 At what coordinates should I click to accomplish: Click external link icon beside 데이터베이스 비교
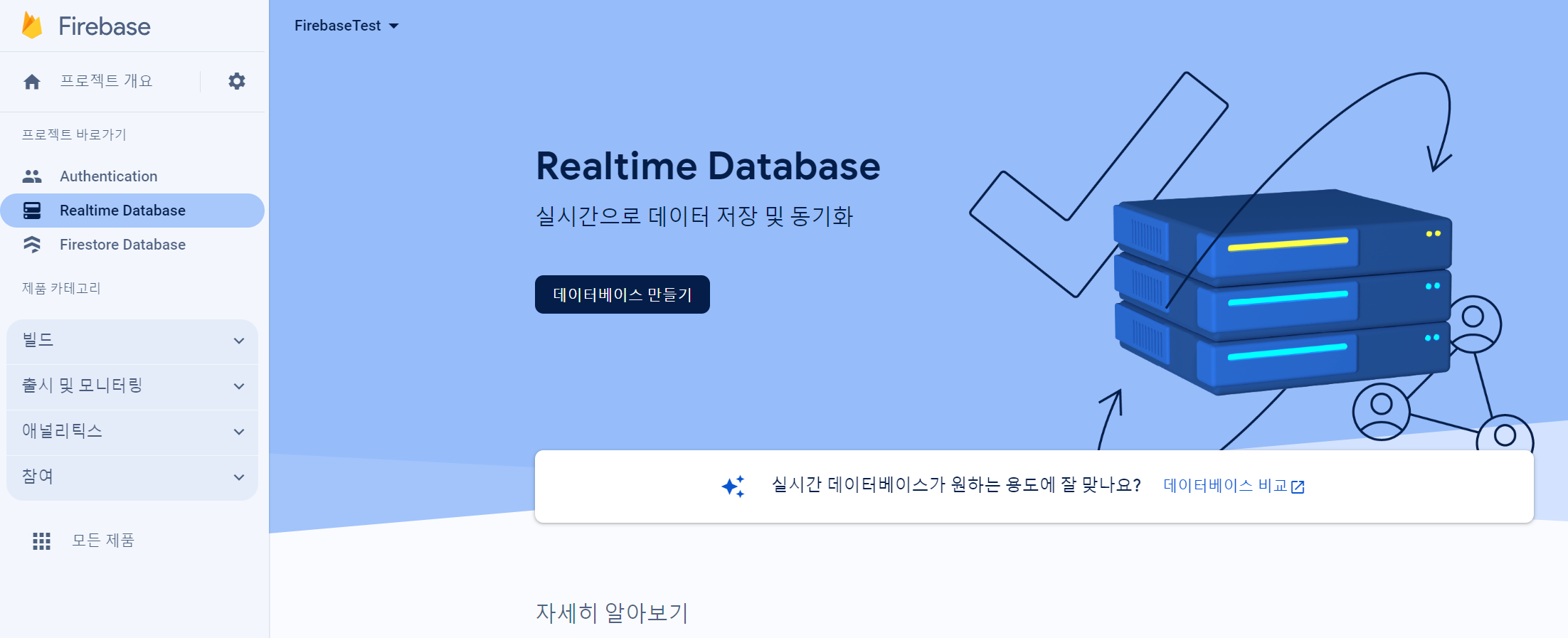pos(1298,487)
